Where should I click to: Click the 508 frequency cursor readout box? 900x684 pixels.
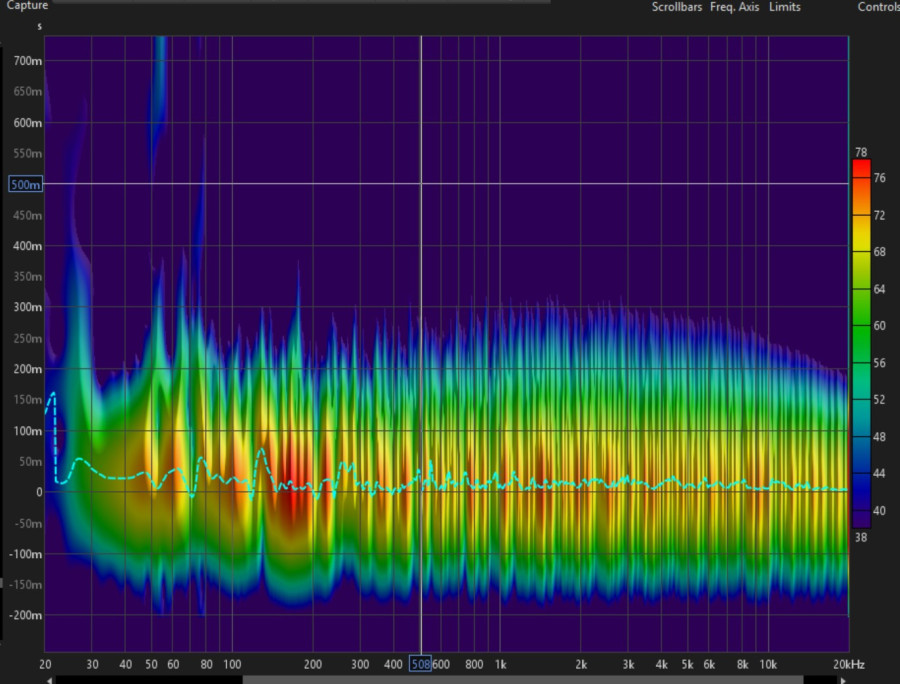click(x=420, y=664)
